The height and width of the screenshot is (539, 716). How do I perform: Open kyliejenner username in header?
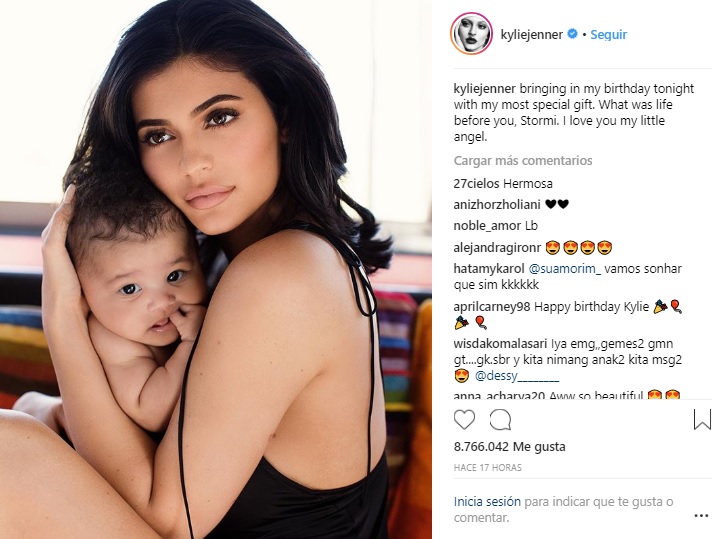(532, 34)
